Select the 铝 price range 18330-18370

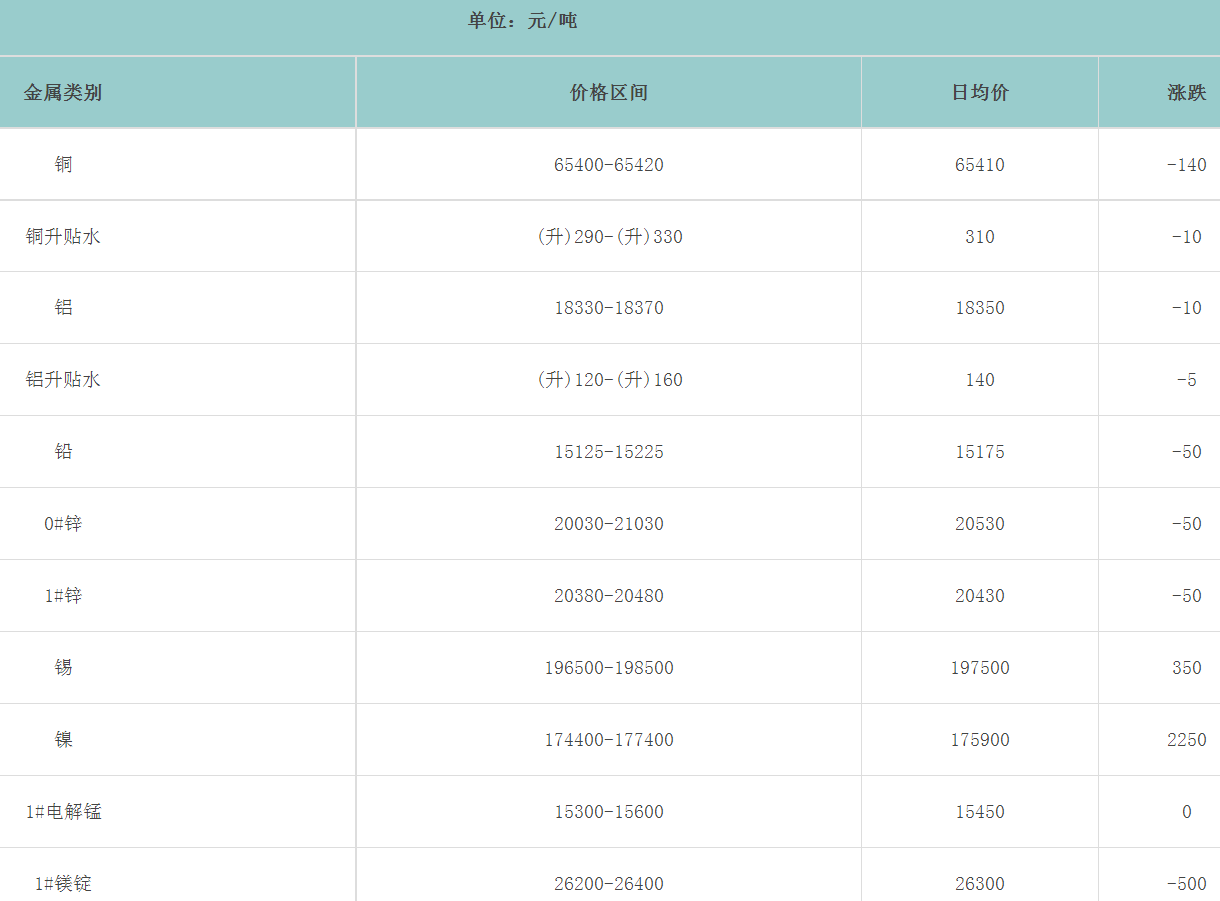pos(608,308)
